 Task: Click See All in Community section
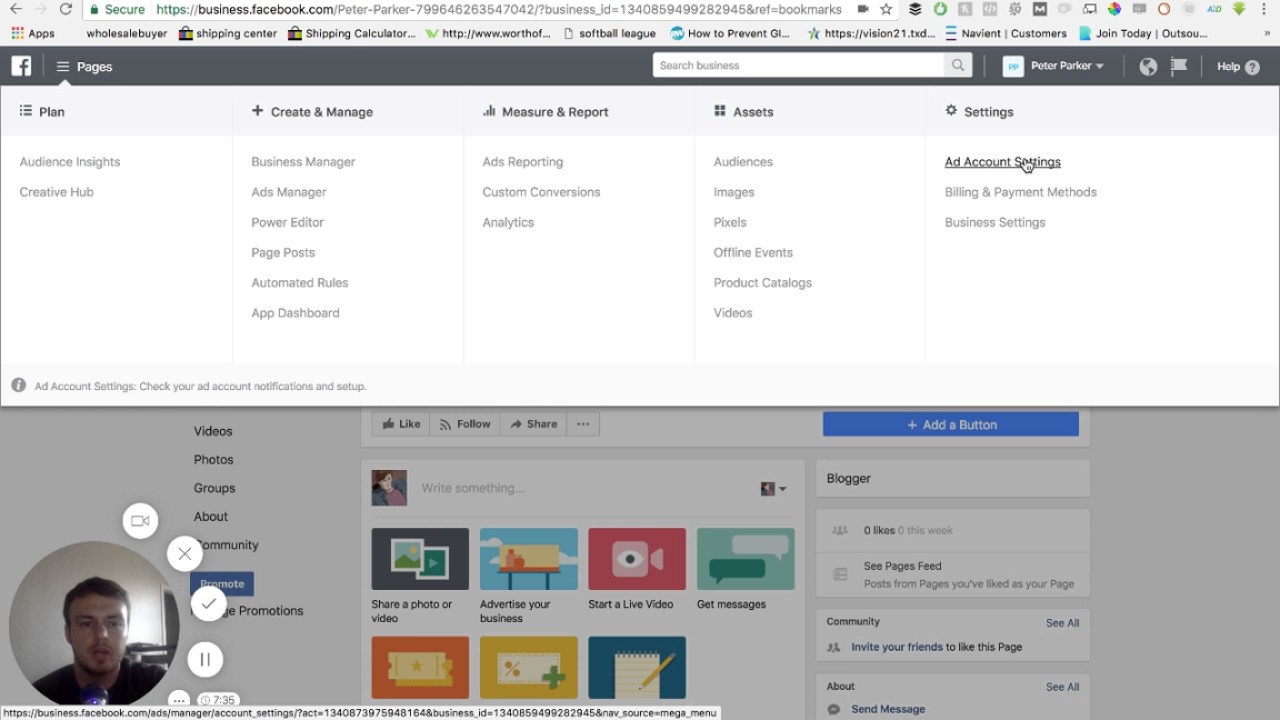tap(1062, 623)
